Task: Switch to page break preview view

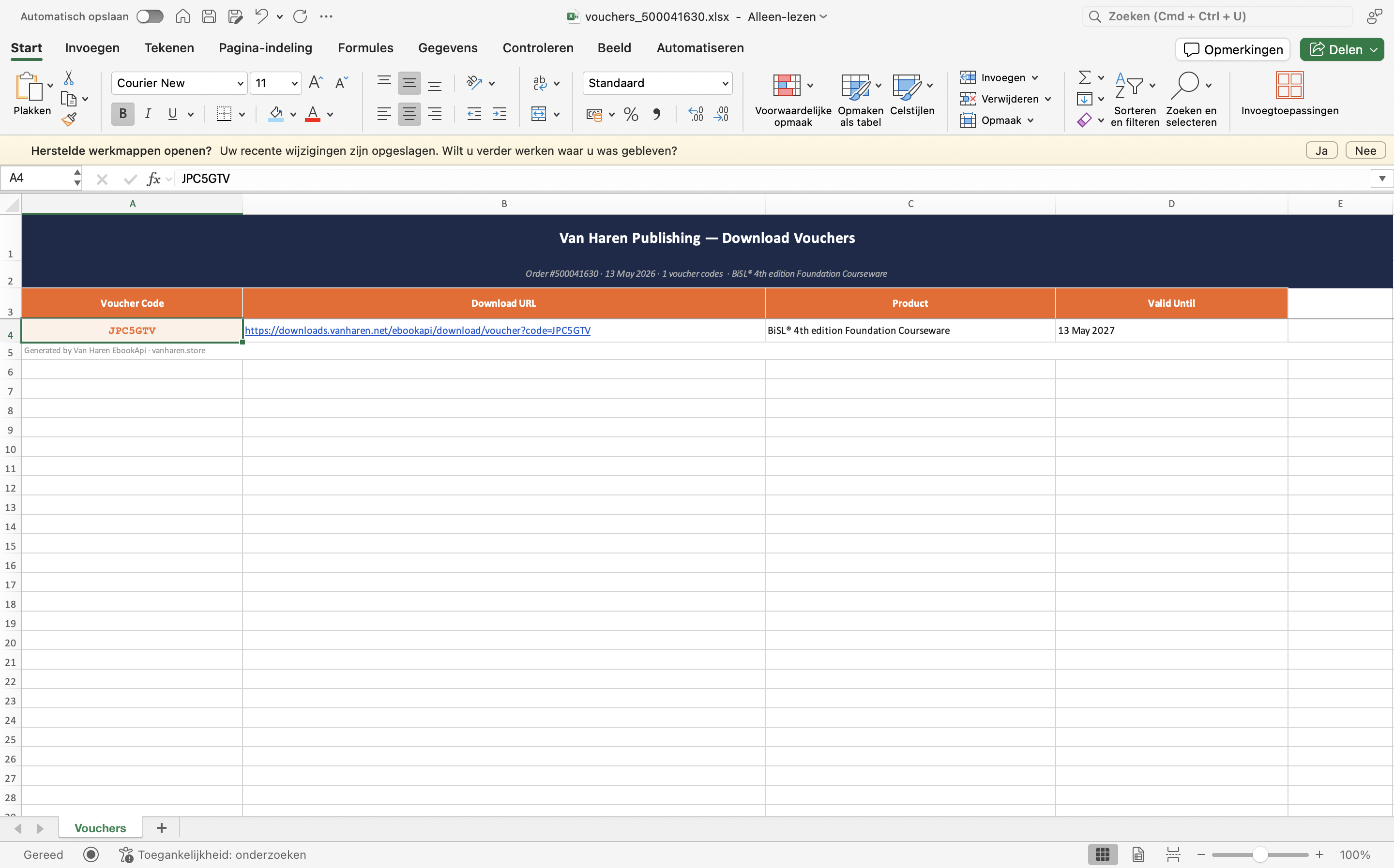Action: pos(1173,854)
